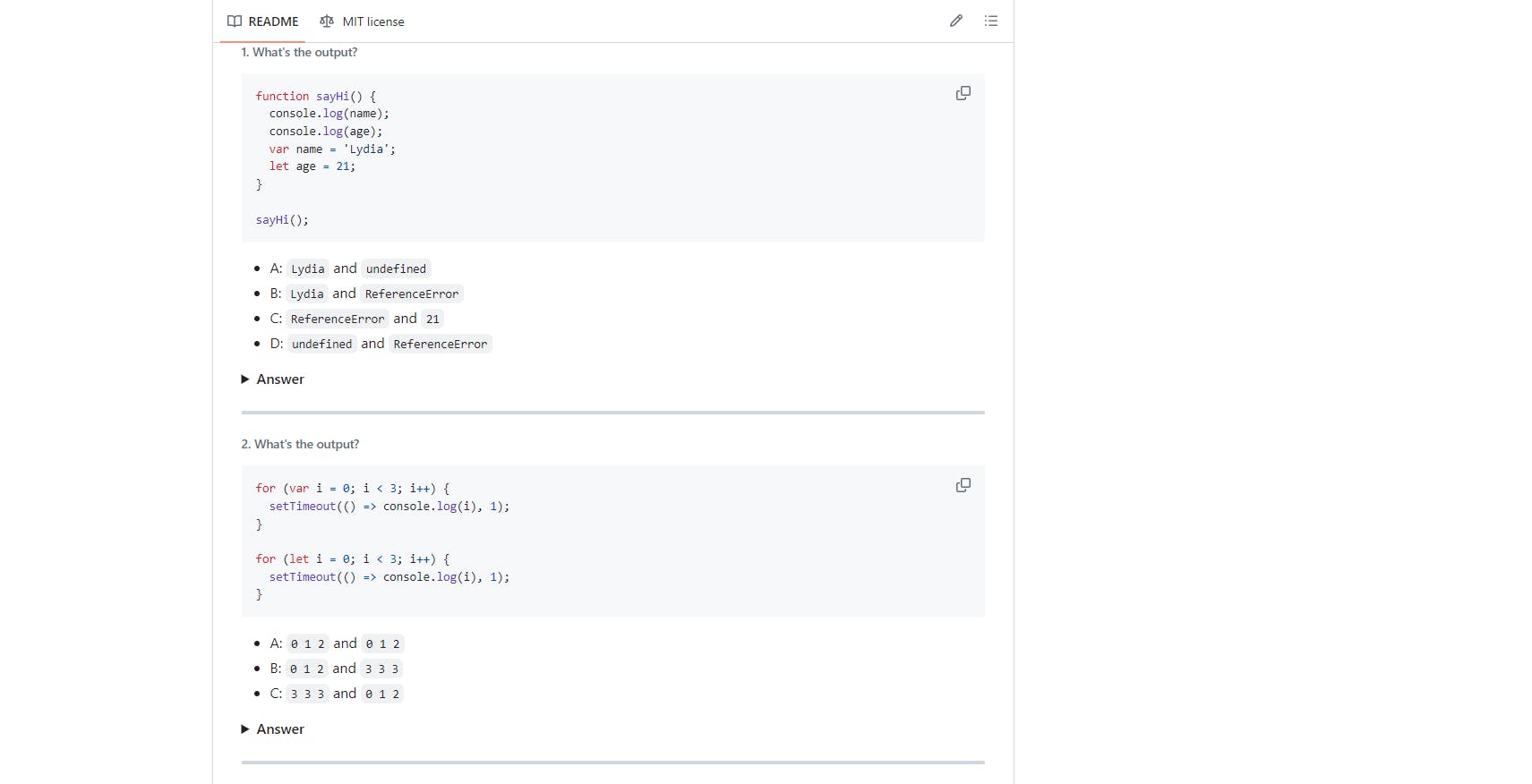Click the book icon beside README
The width and height of the screenshot is (1532, 784).
point(235,21)
